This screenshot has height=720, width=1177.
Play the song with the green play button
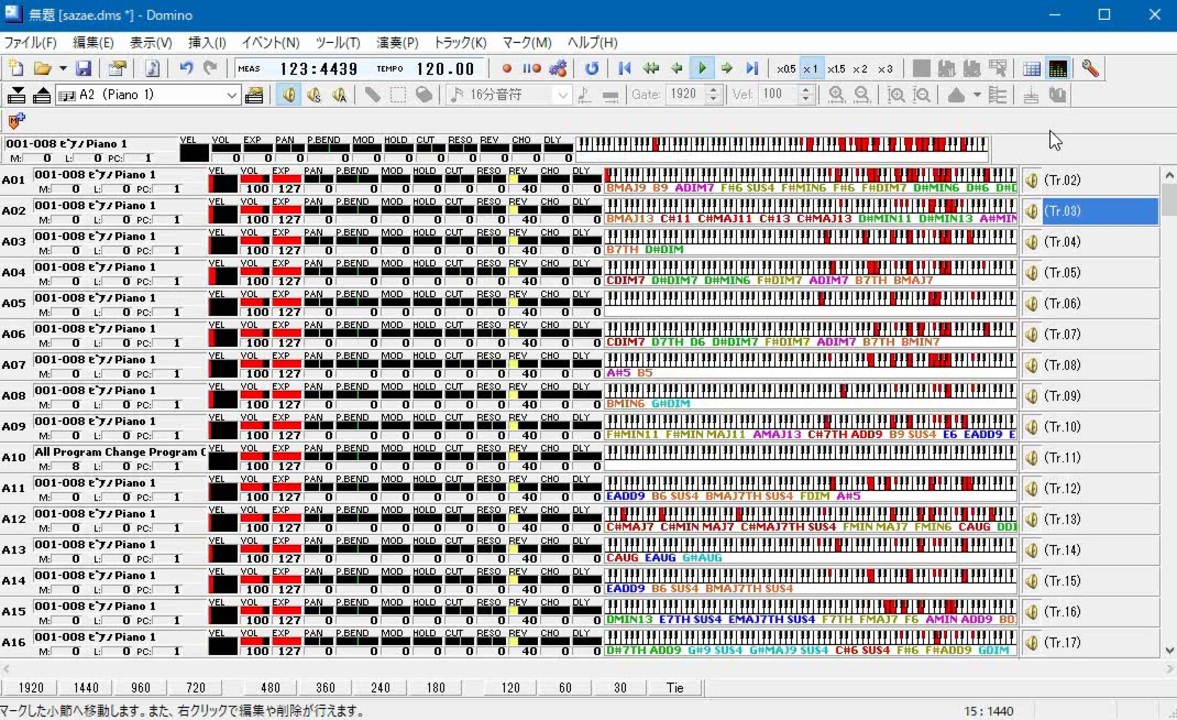tap(702, 68)
